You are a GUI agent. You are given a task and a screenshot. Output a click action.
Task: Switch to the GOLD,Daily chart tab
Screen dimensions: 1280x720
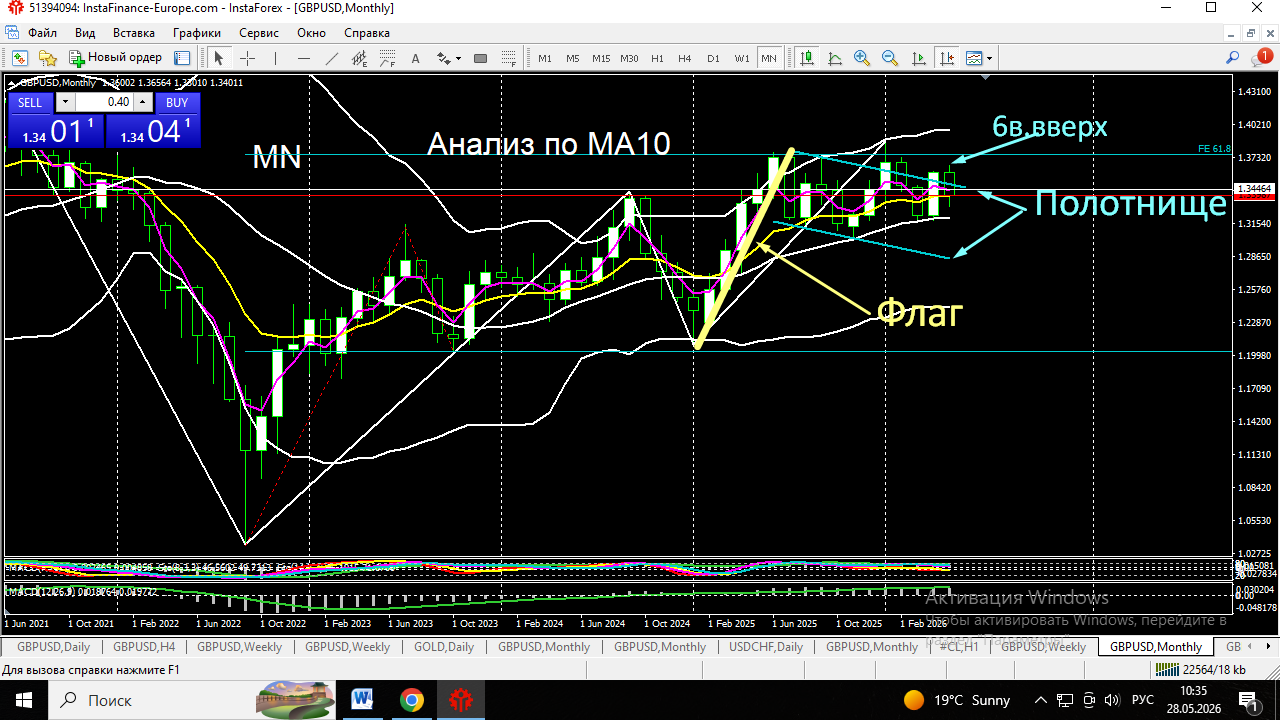coord(446,647)
